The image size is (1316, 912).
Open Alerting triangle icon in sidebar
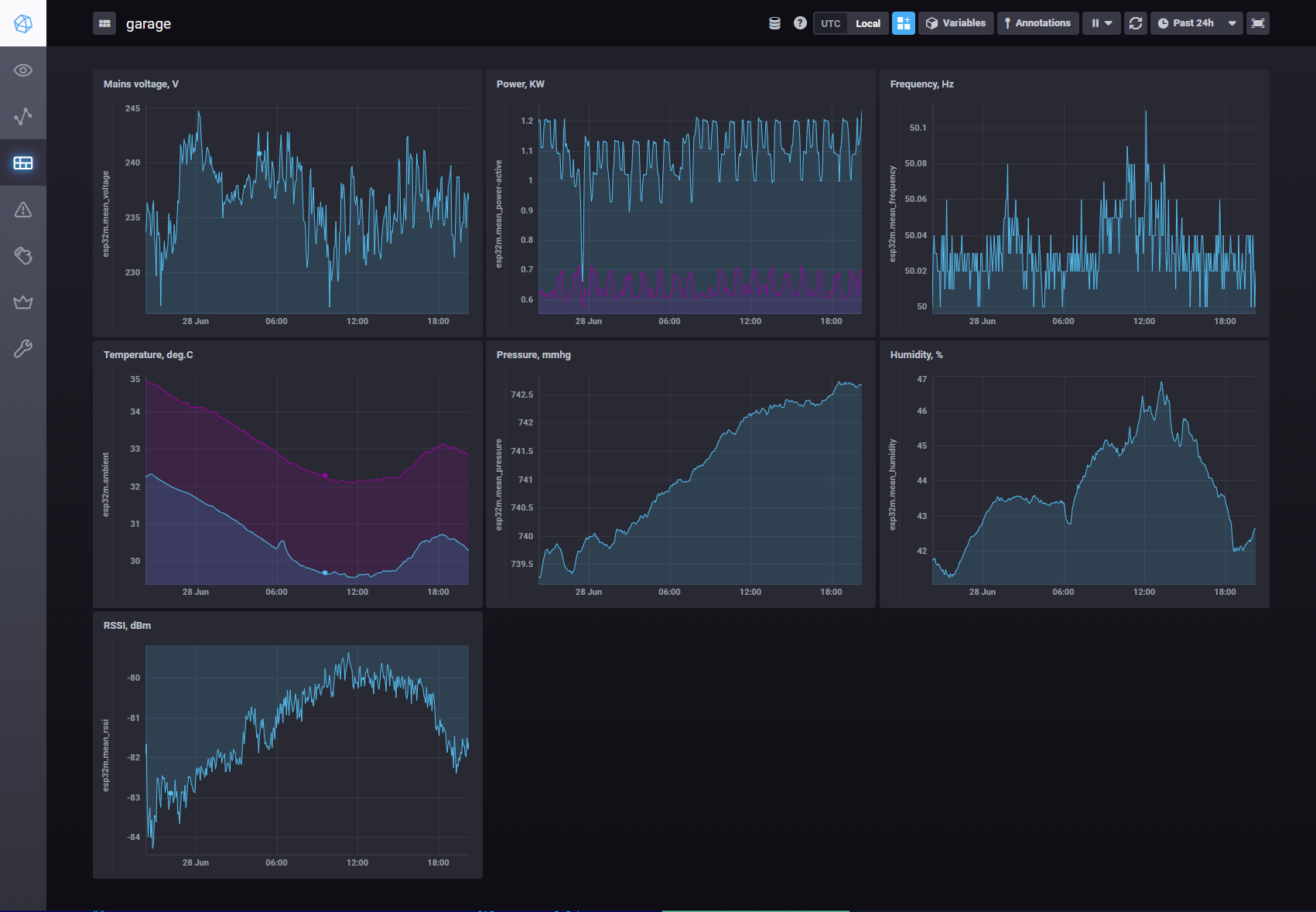pos(23,210)
